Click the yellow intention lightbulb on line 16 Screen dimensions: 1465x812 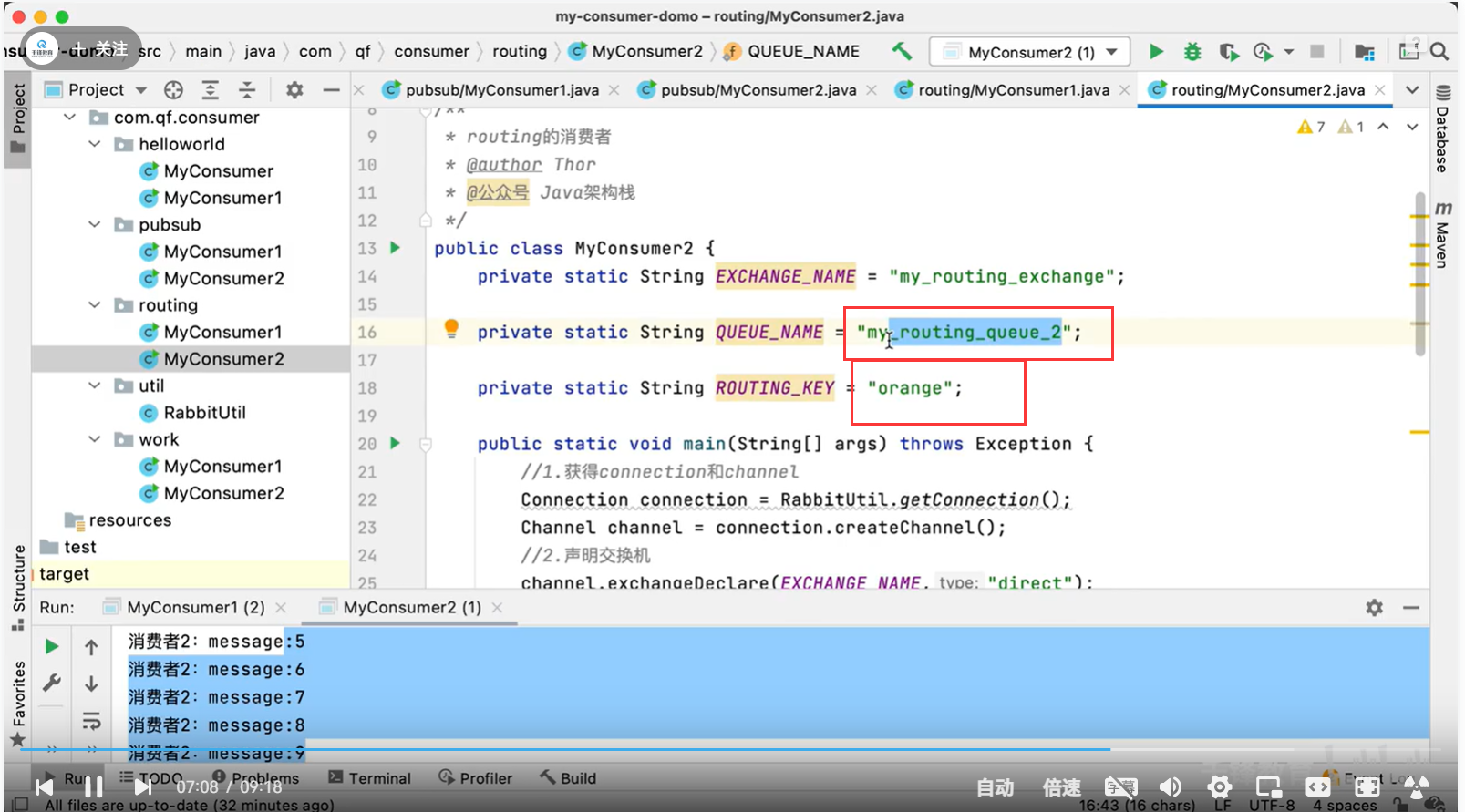[x=451, y=329]
